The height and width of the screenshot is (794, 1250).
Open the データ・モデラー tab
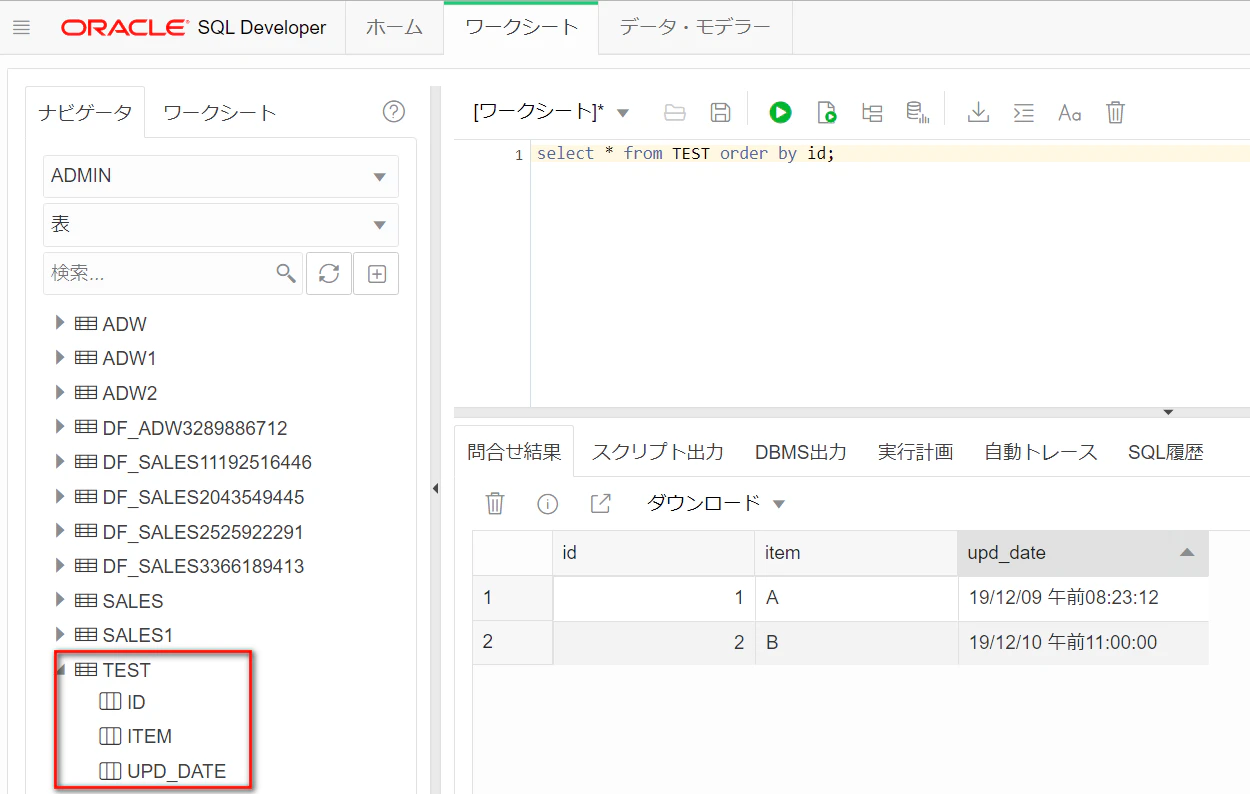pos(695,28)
